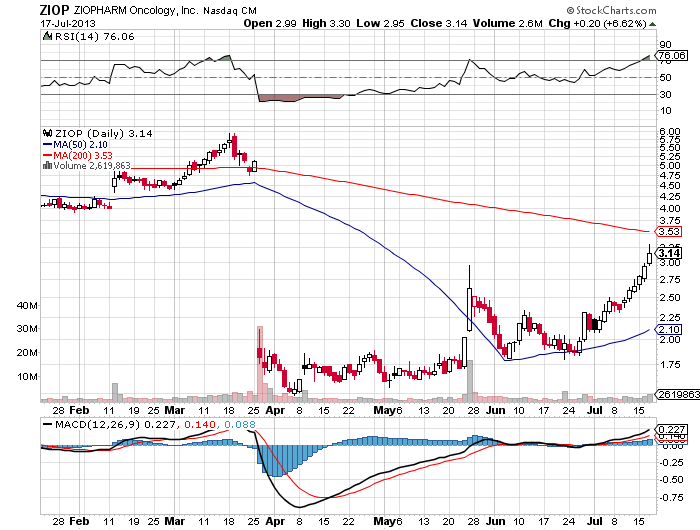Click the candlestick icon before ZIOP (Daily)
This screenshot has width=700, height=530.
(47, 133)
